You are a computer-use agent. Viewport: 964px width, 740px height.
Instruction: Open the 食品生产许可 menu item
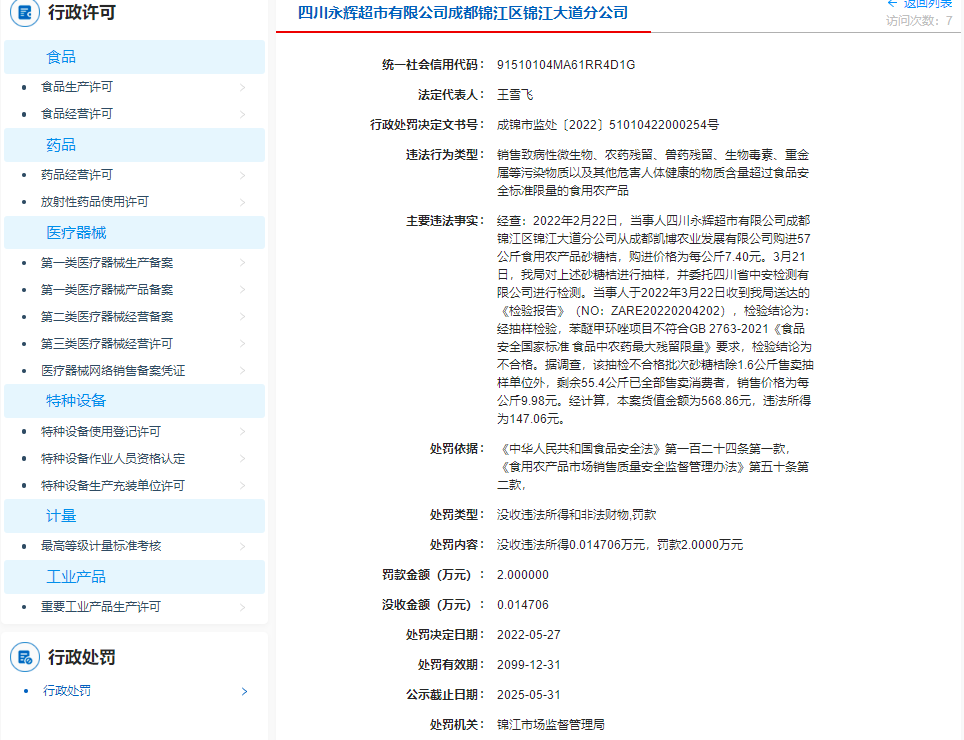77,87
